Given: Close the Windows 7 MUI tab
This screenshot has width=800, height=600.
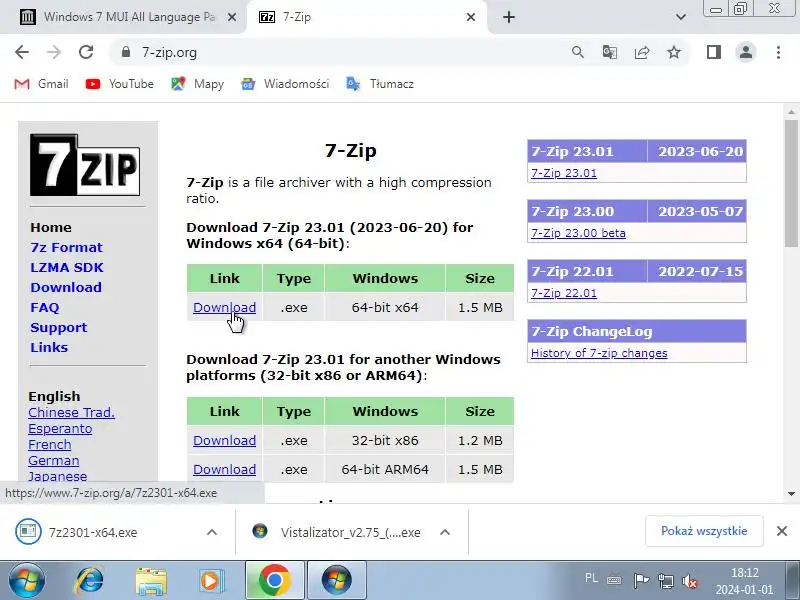Looking at the screenshot, I should (x=232, y=17).
